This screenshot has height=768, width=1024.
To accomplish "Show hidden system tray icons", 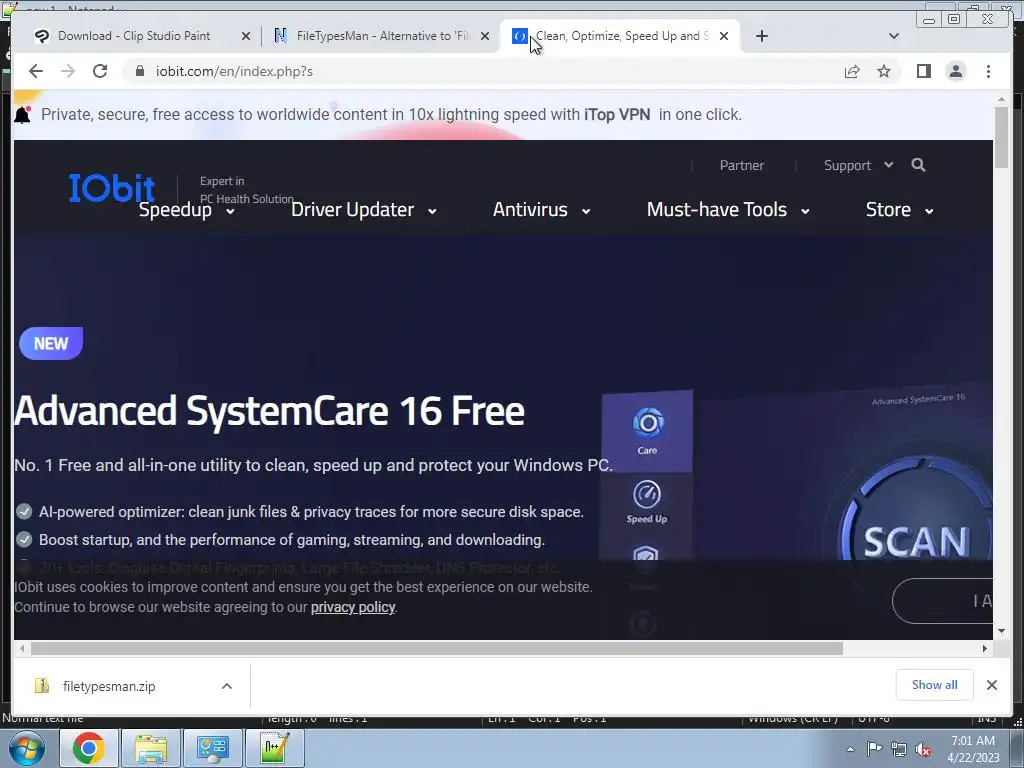I will click(850, 749).
